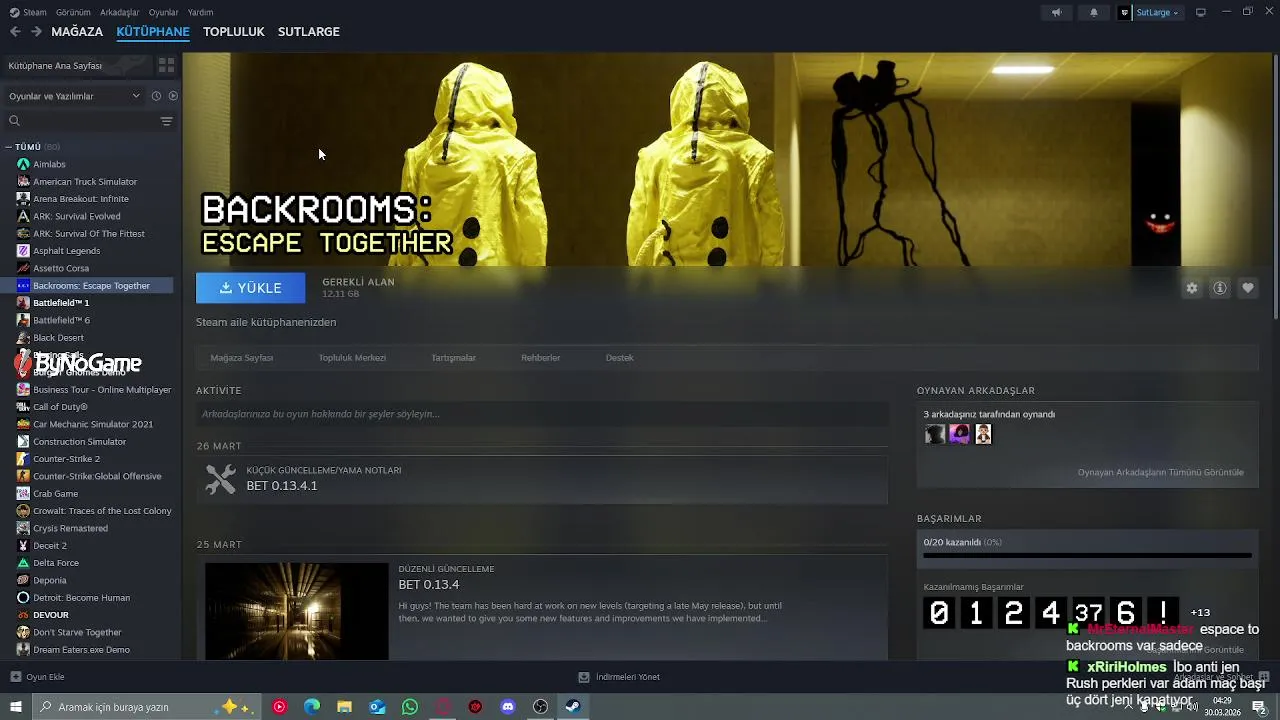Click Kütüphane Ana Sayfası button
Viewport: 1280px width, 720px height.
[x=78, y=65]
